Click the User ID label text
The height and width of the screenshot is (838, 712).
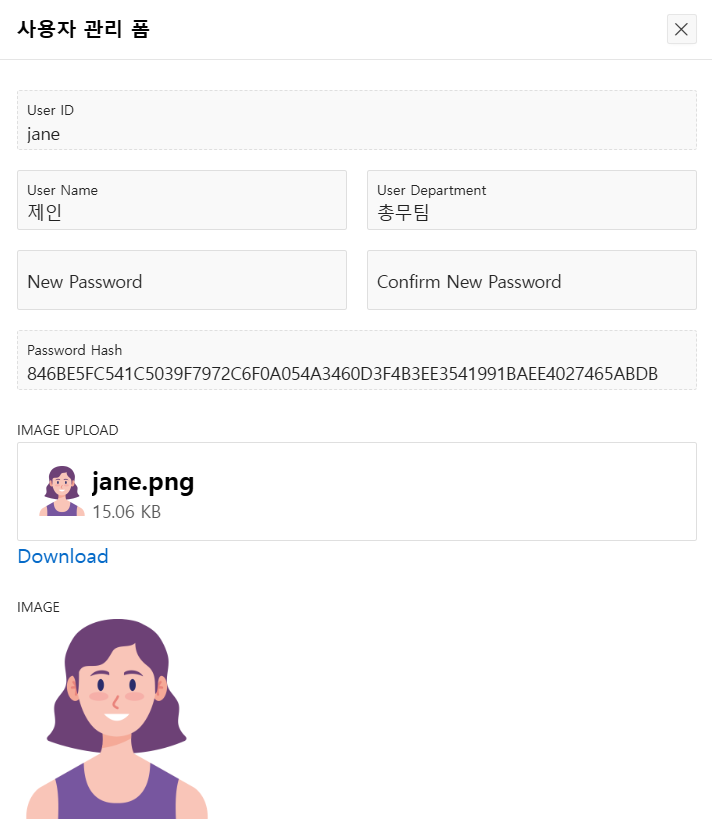(51, 110)
